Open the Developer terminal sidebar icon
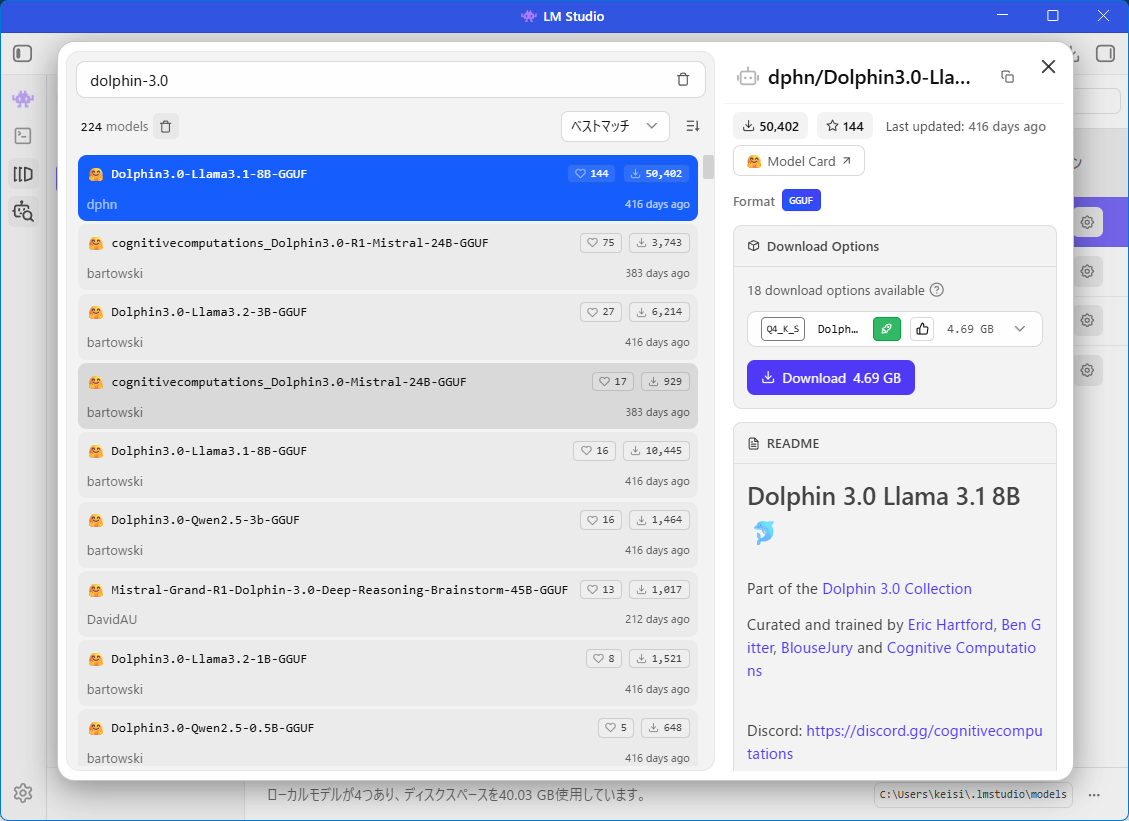 click(23, 136)
